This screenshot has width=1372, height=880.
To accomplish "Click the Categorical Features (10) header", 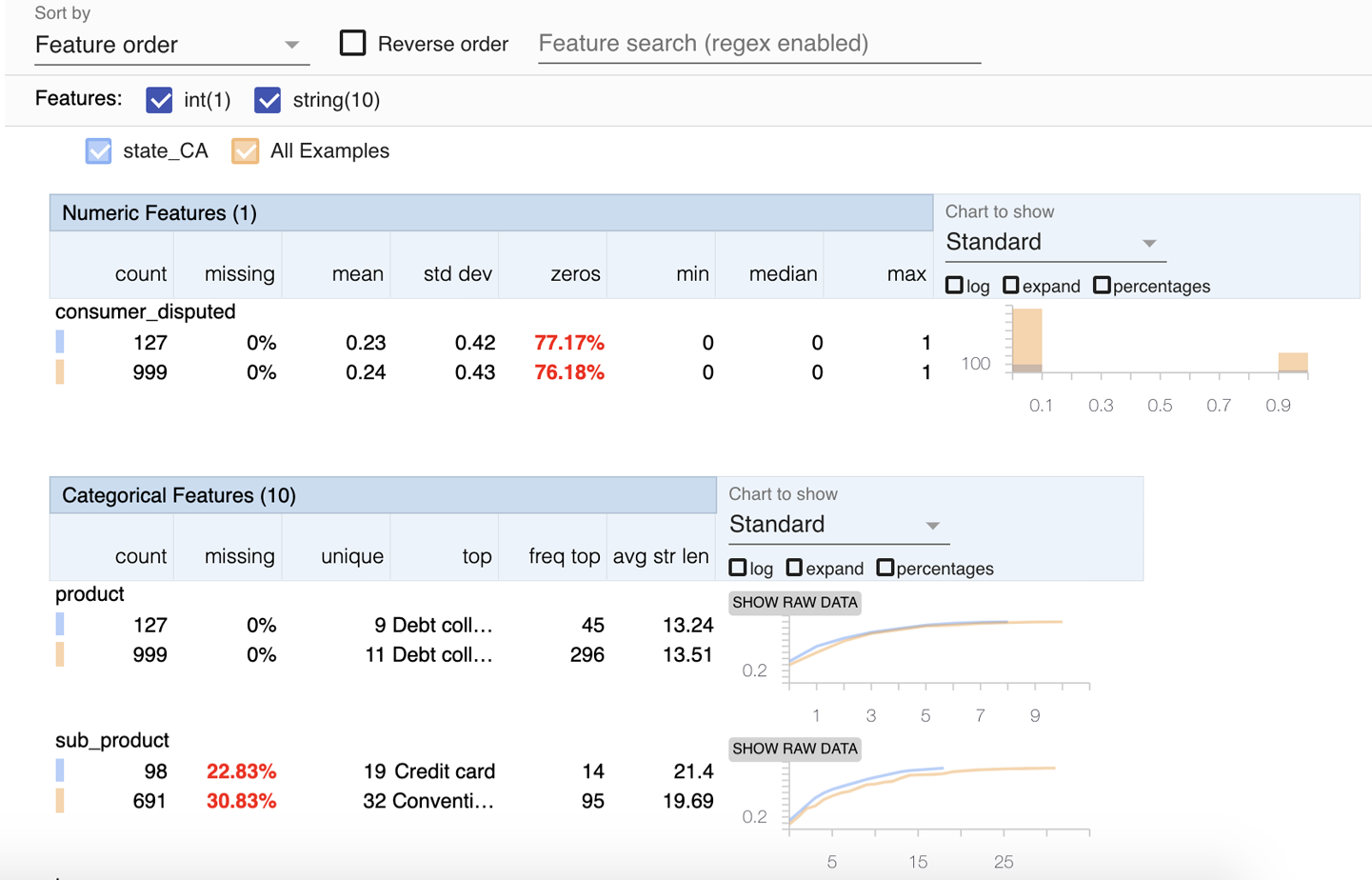I will pos(383,495).
